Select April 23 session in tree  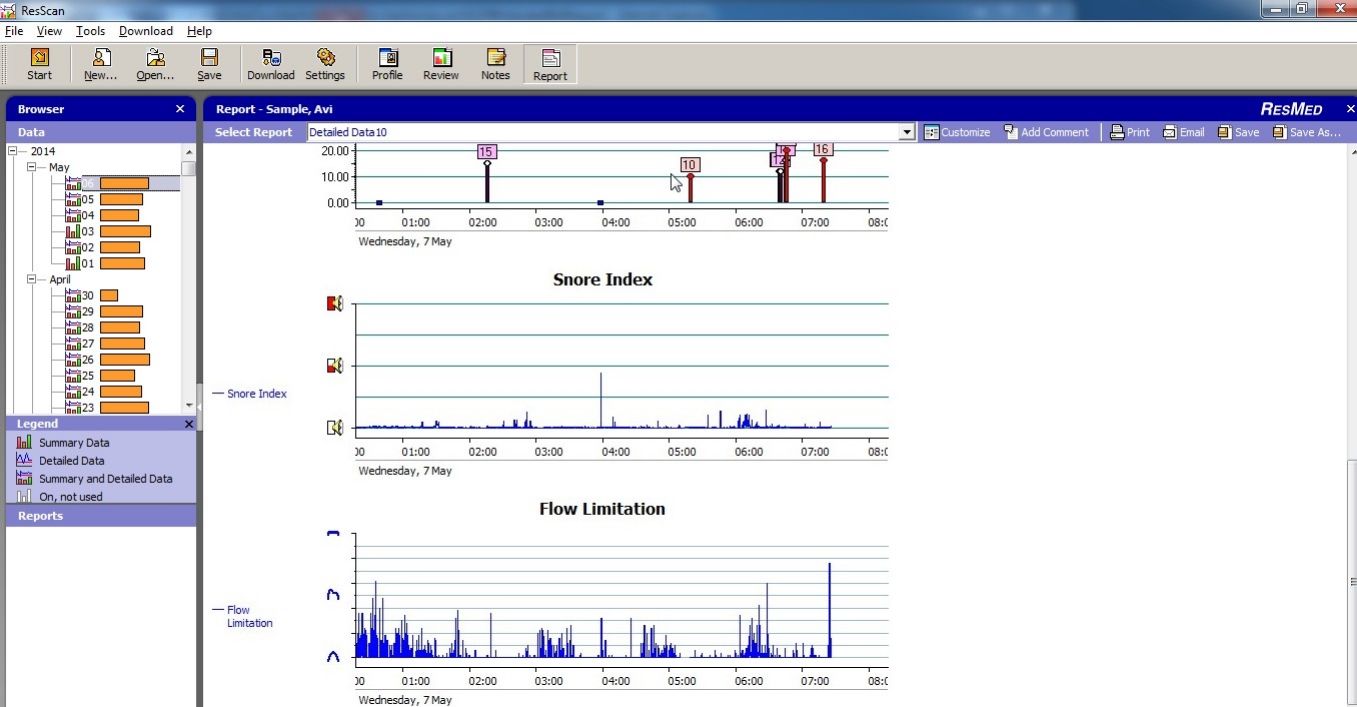click(x=107, y=407)
